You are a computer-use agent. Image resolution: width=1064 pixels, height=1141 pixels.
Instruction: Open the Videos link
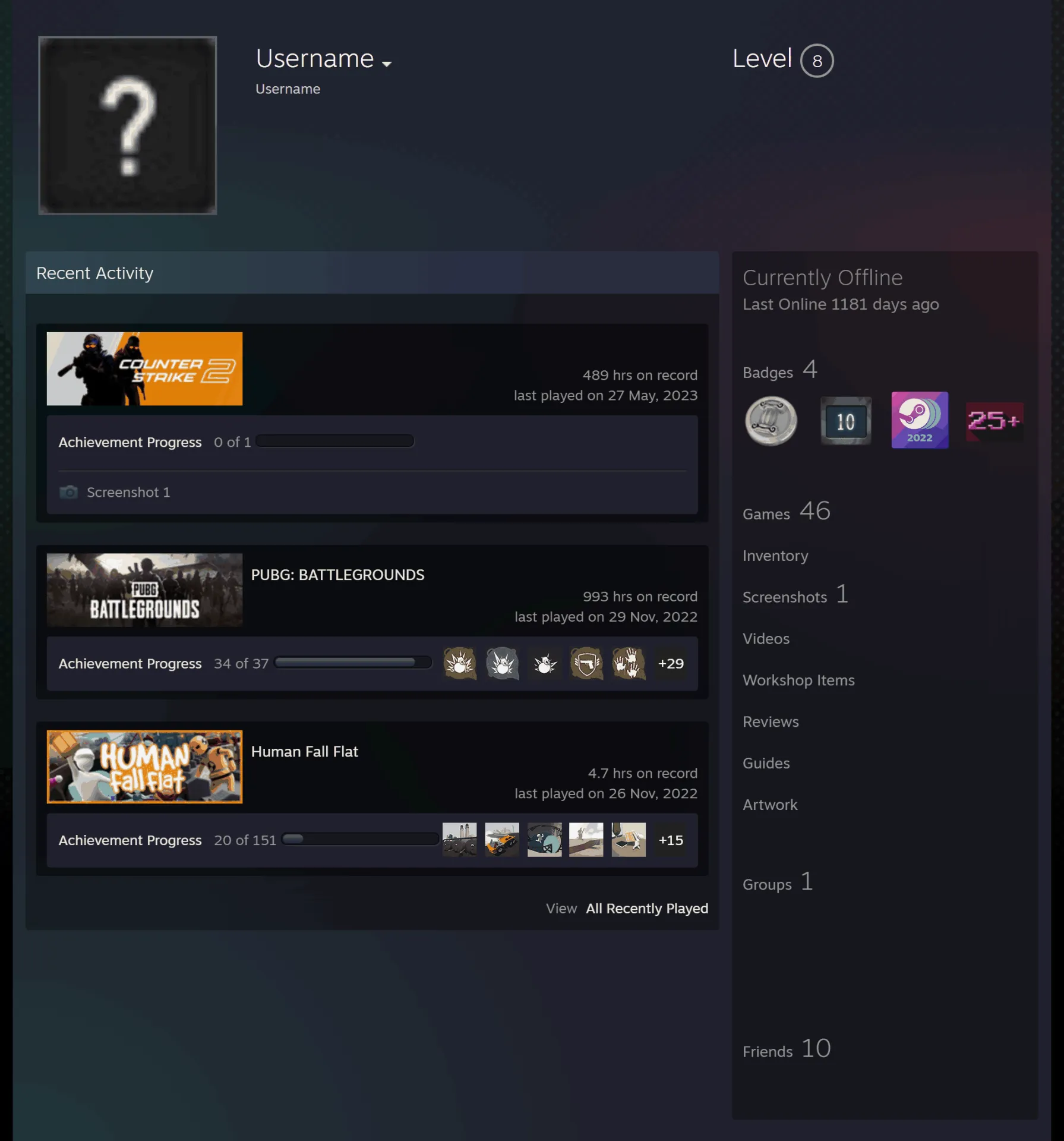[766, 639]
